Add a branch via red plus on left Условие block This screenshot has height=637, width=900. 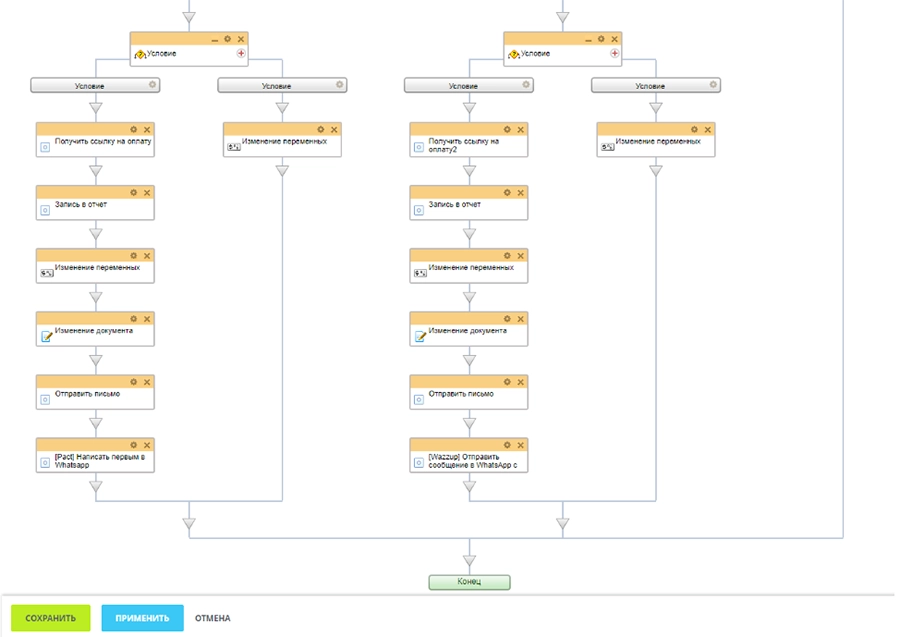tap(241, 54)
